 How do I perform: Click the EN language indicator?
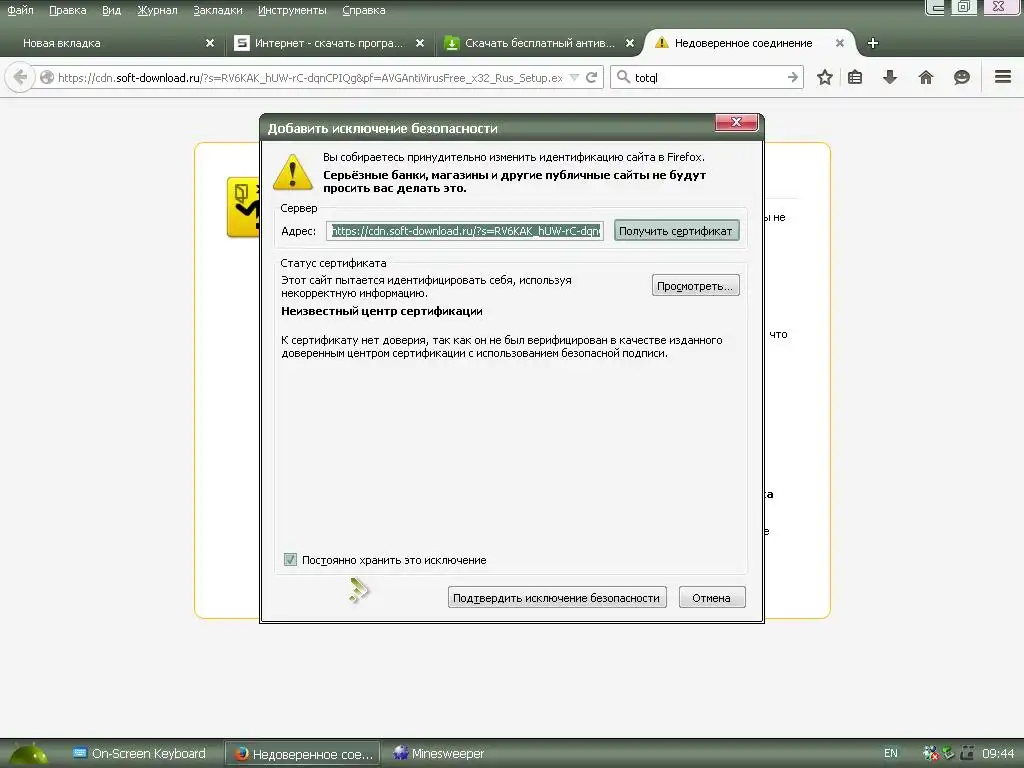(x=890, y=753)
